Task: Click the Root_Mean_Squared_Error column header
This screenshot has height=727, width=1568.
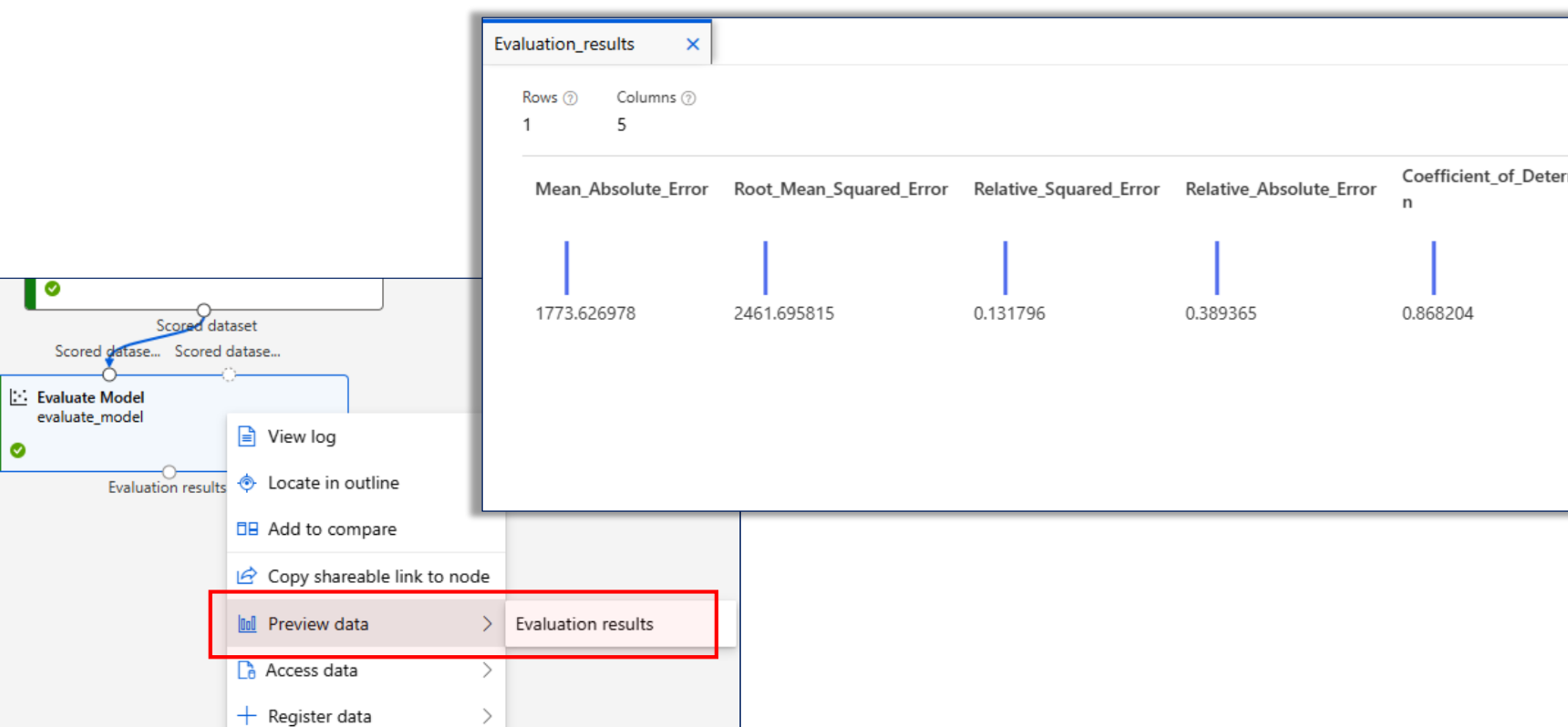Action: [841, 189]
